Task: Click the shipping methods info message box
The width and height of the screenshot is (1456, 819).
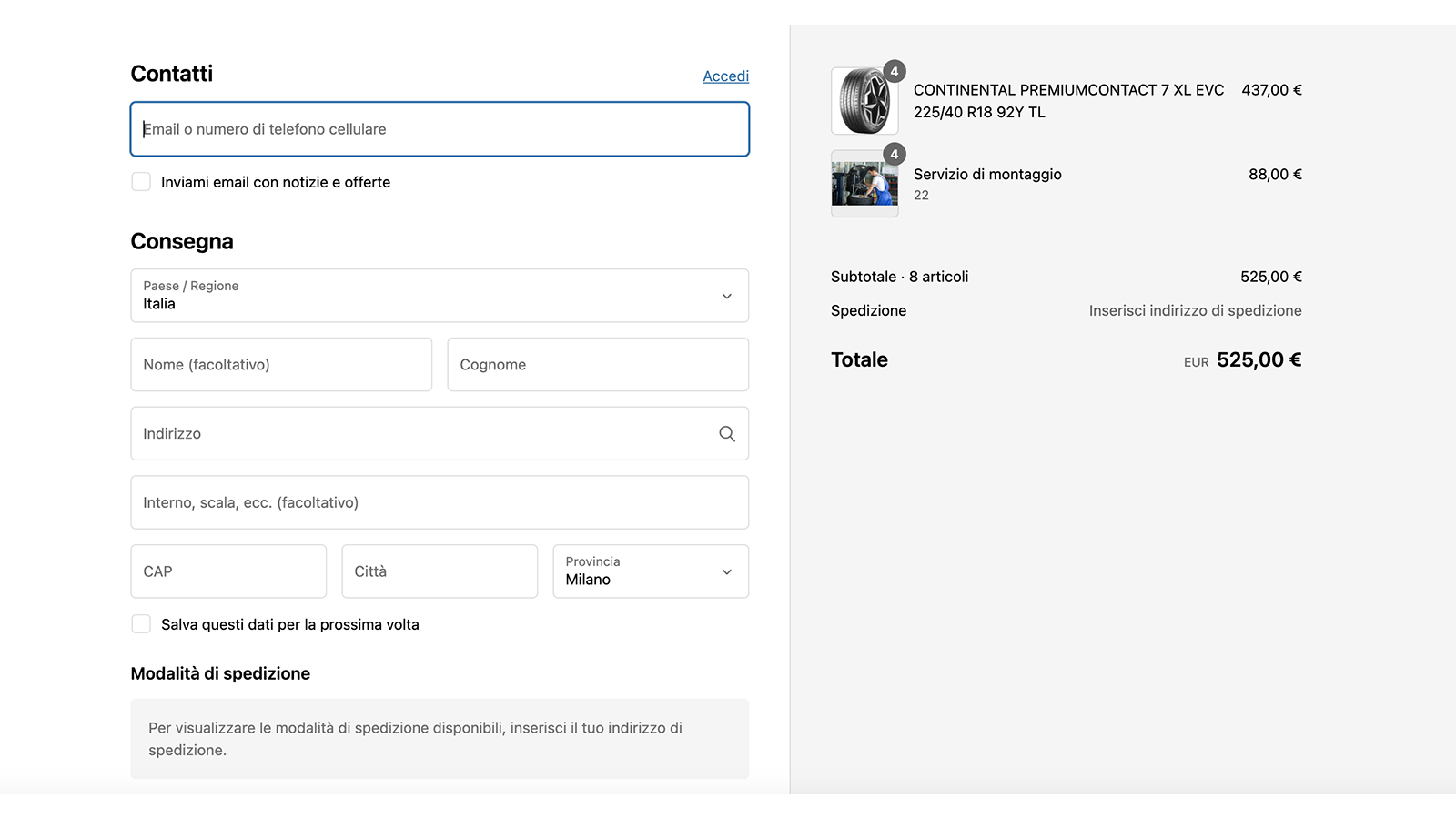Action: (x=440, y=739)
